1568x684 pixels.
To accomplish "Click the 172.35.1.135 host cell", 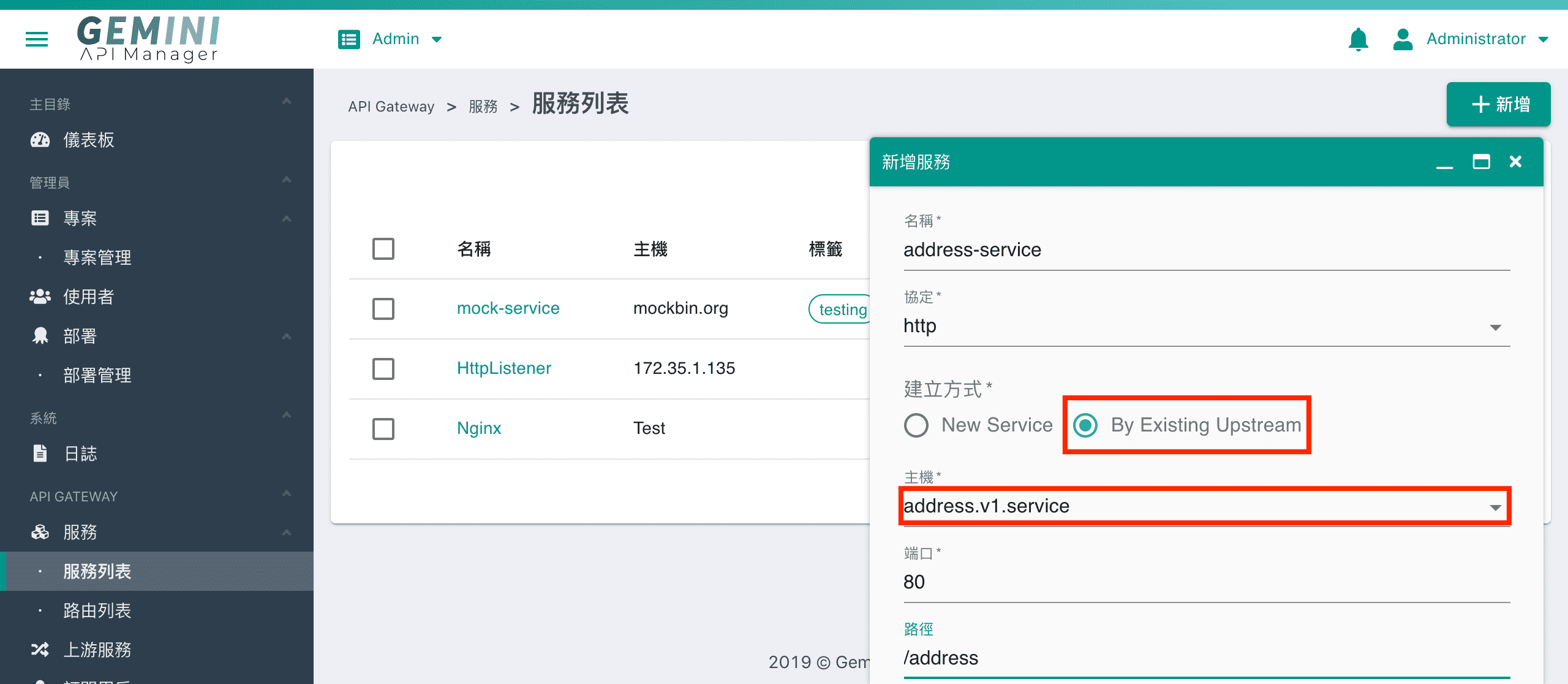I will click(x=684, y=368).
